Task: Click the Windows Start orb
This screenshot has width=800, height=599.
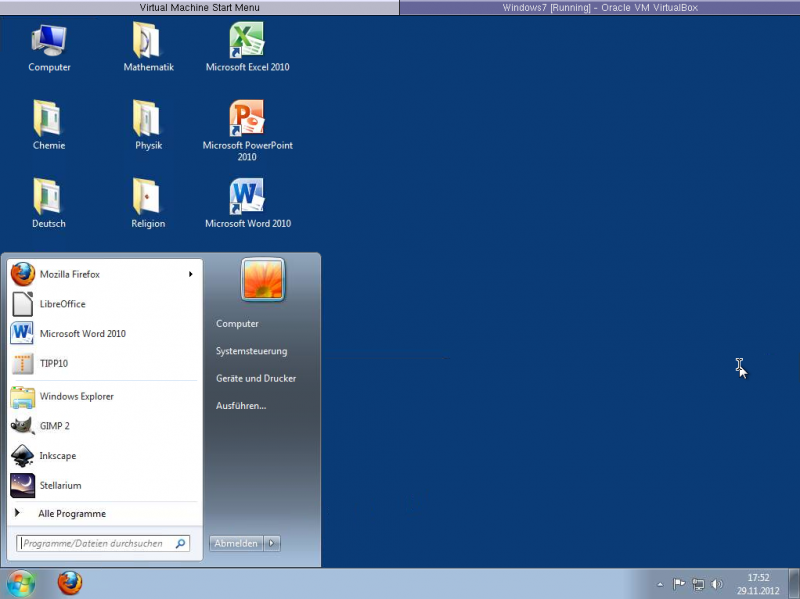Action: click(20, 583)
